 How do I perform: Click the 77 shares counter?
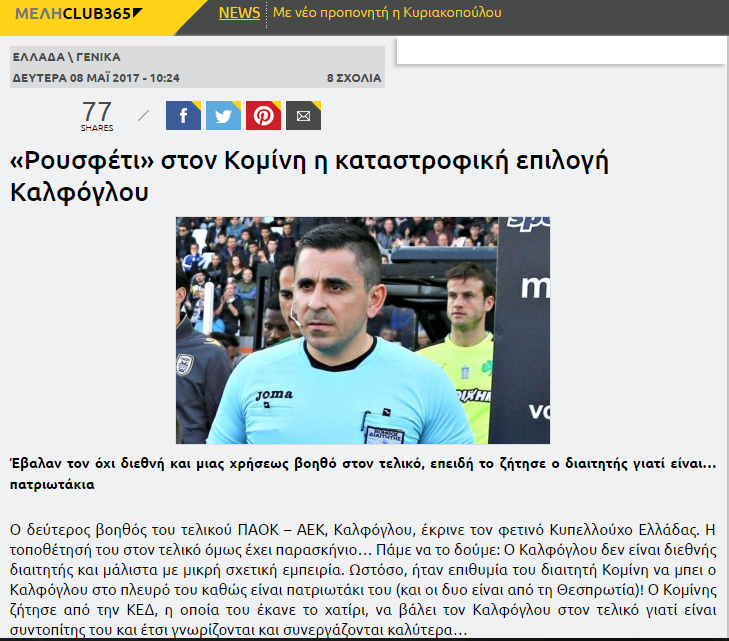tap(97, 116)
